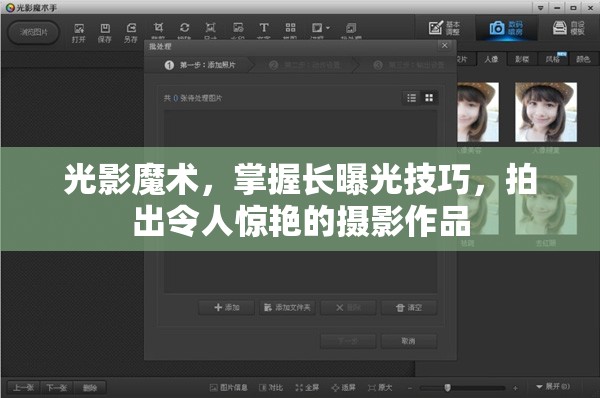Click the border frame tool icon
This screenshot has height=398, width=600.
(317, 28)
